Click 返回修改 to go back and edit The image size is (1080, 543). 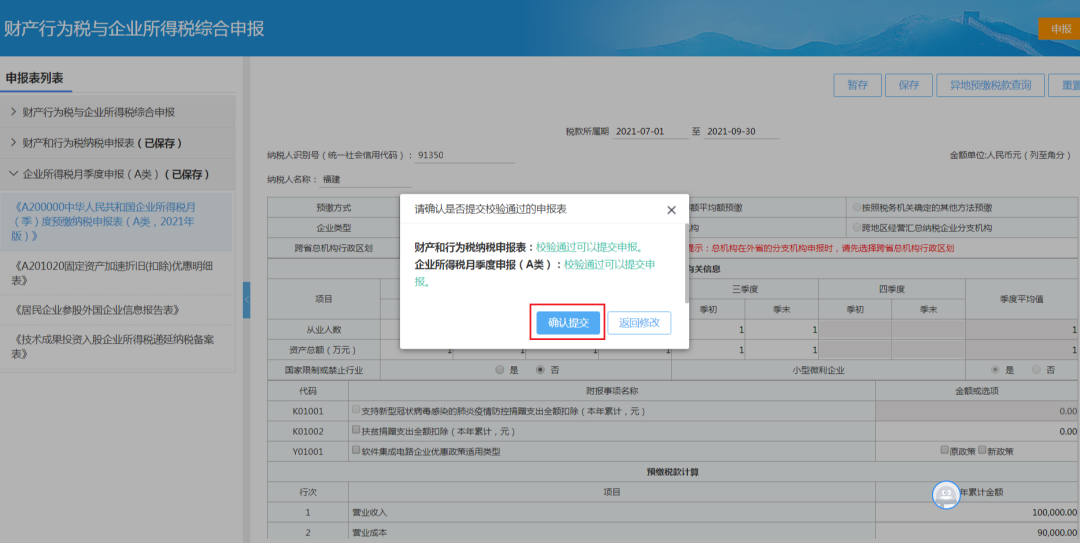tap(639, 323)
